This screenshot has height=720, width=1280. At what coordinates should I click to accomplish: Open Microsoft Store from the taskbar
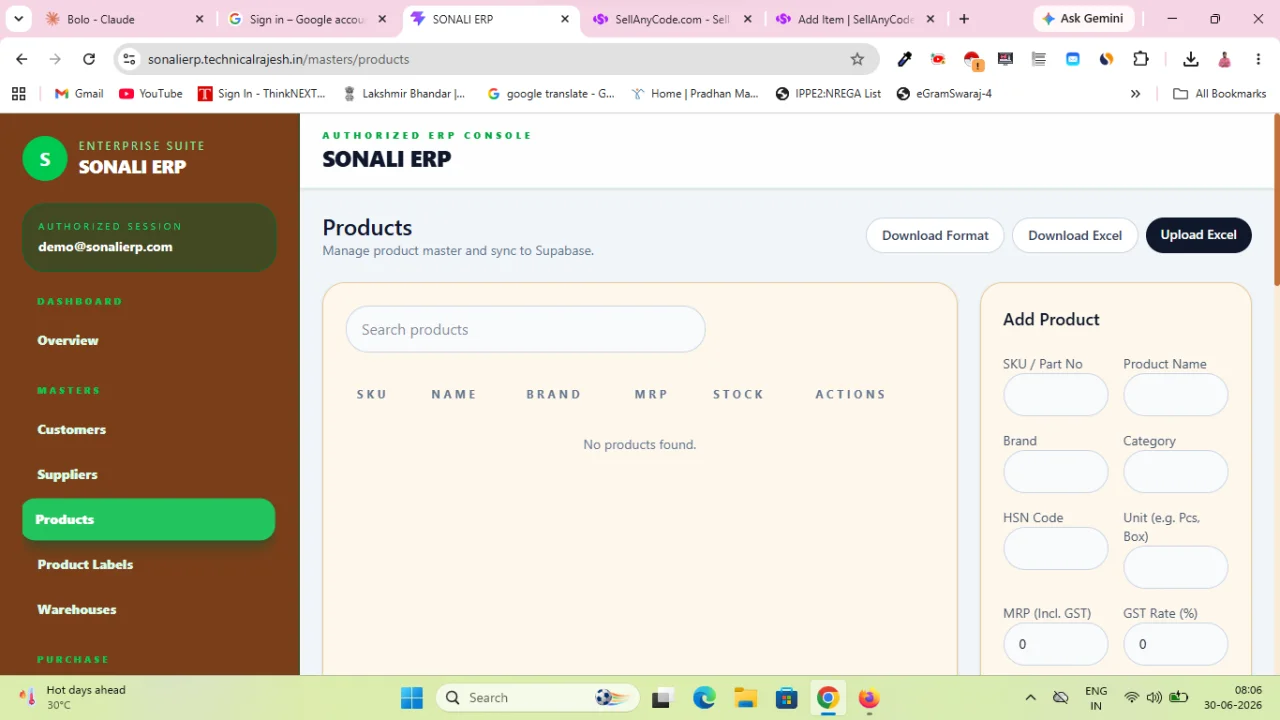coord(786,698)
